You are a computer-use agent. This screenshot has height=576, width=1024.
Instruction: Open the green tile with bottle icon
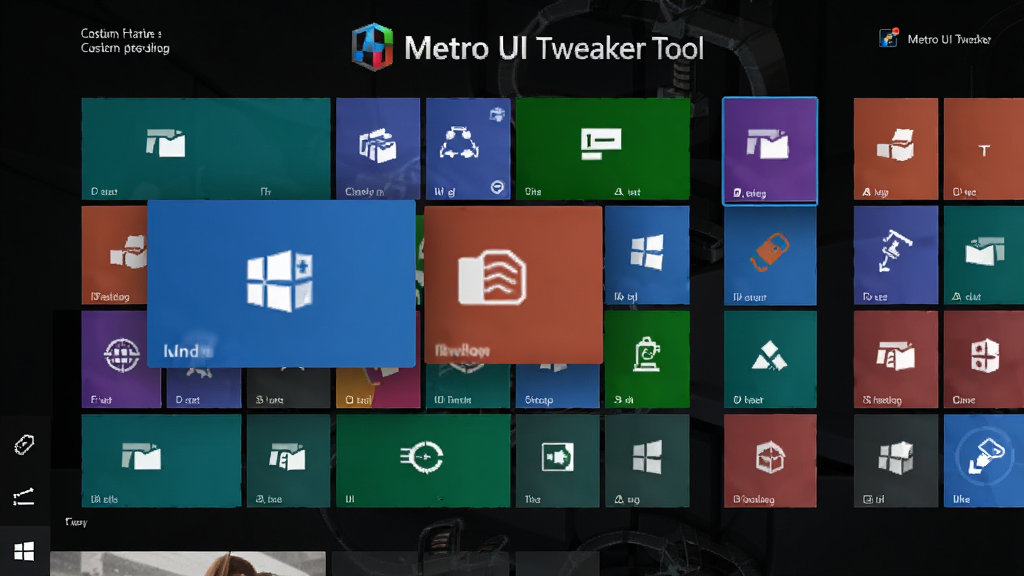pos(647,359)
